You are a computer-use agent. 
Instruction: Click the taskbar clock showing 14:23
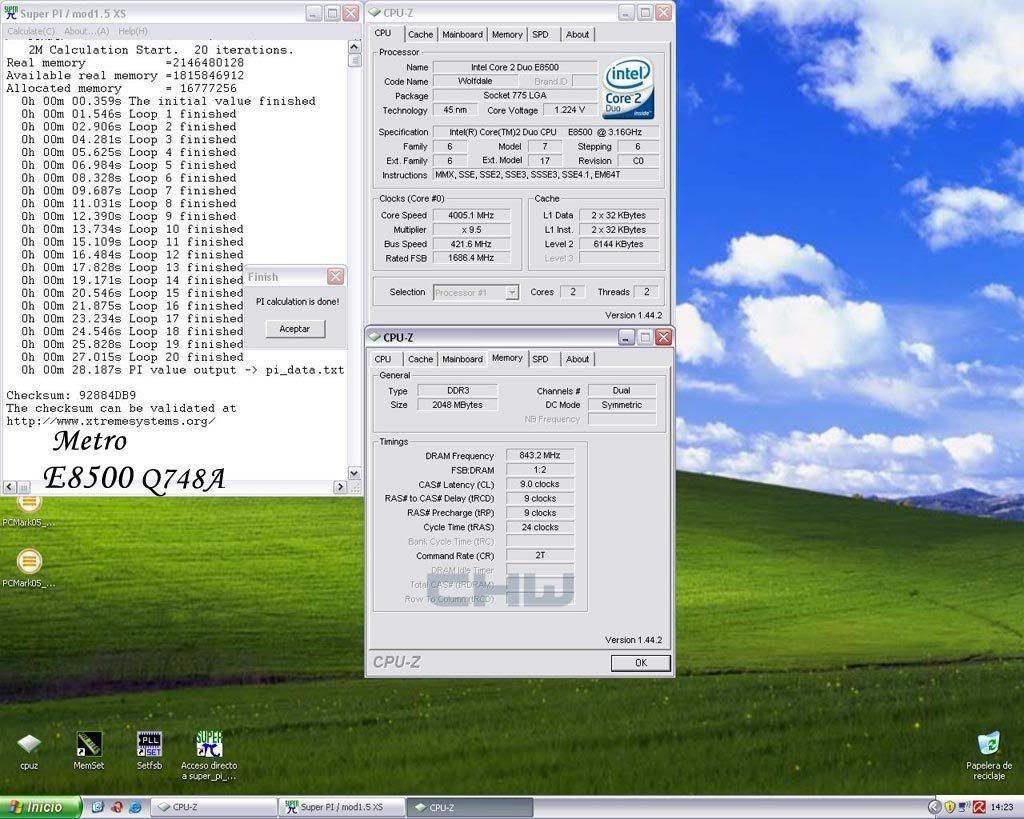point(1002,807)
